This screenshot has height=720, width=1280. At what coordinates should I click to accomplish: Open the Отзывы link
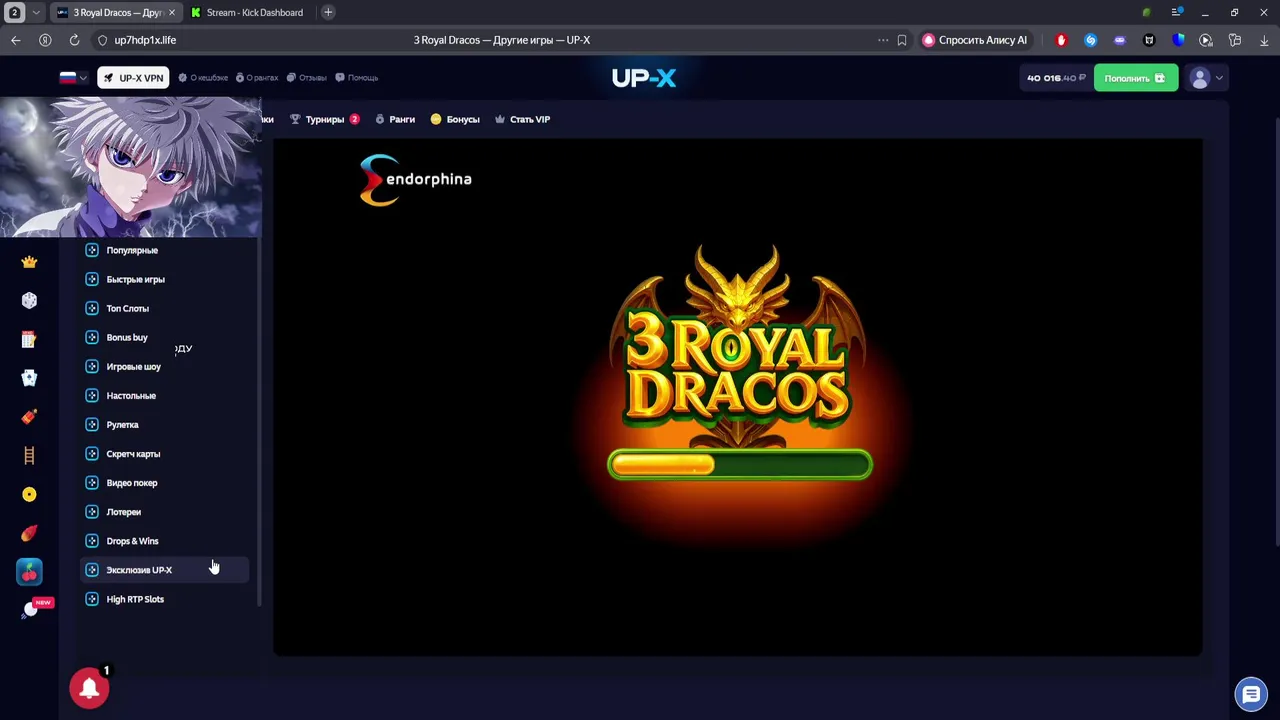(x=307, y=78)
